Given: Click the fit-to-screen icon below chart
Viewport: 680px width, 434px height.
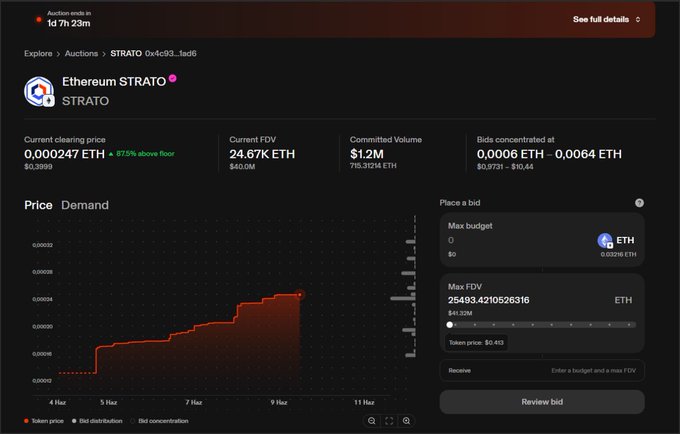Looking at the screenshot, I should tap(389, 421).
